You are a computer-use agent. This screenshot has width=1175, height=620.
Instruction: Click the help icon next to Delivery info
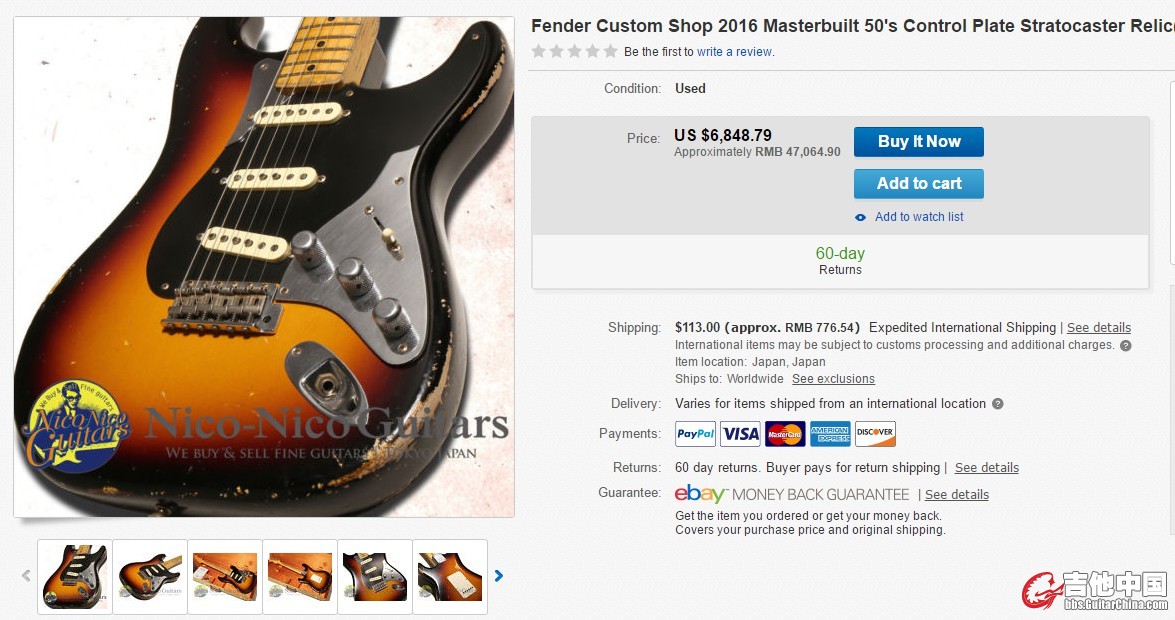pyautogui.click(x=997, y=403)
